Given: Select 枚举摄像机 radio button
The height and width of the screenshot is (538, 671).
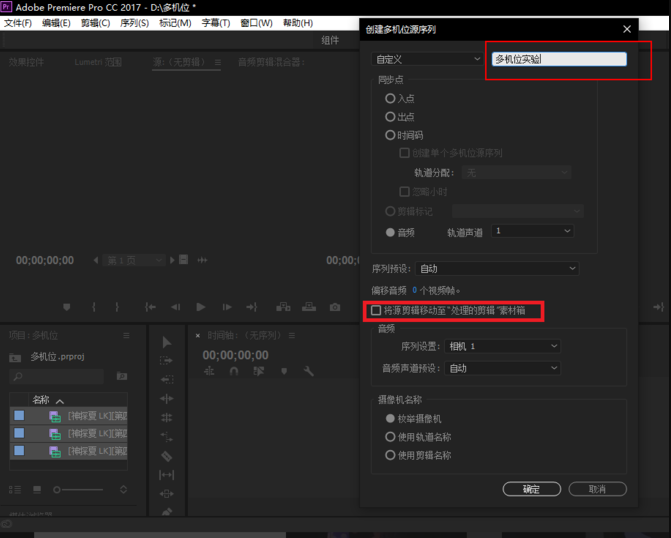Looking at the screenshot, I should pyautogui.click(x=390, y=418).
